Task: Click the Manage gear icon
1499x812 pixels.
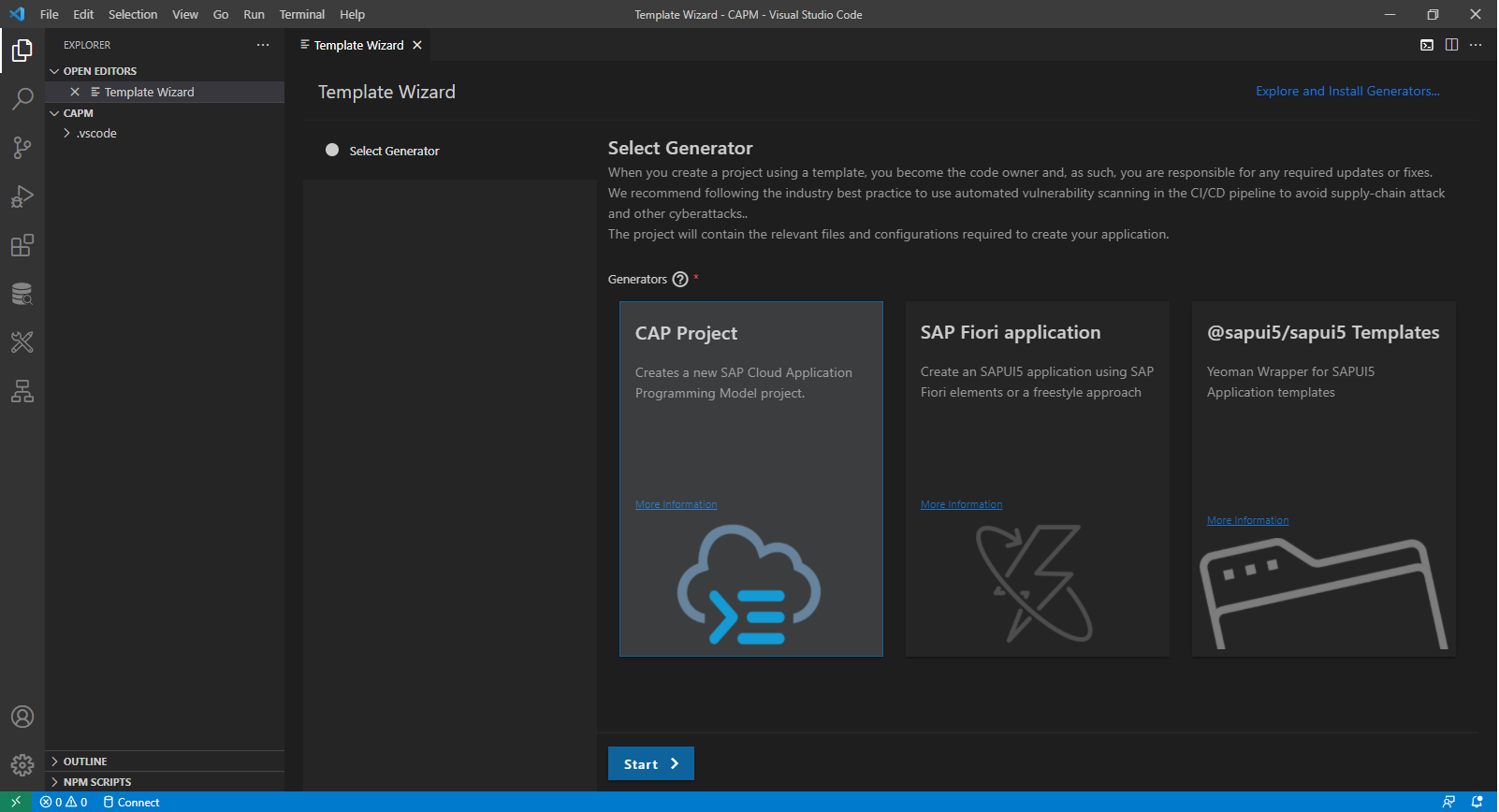Action: [x=22, y=765]
